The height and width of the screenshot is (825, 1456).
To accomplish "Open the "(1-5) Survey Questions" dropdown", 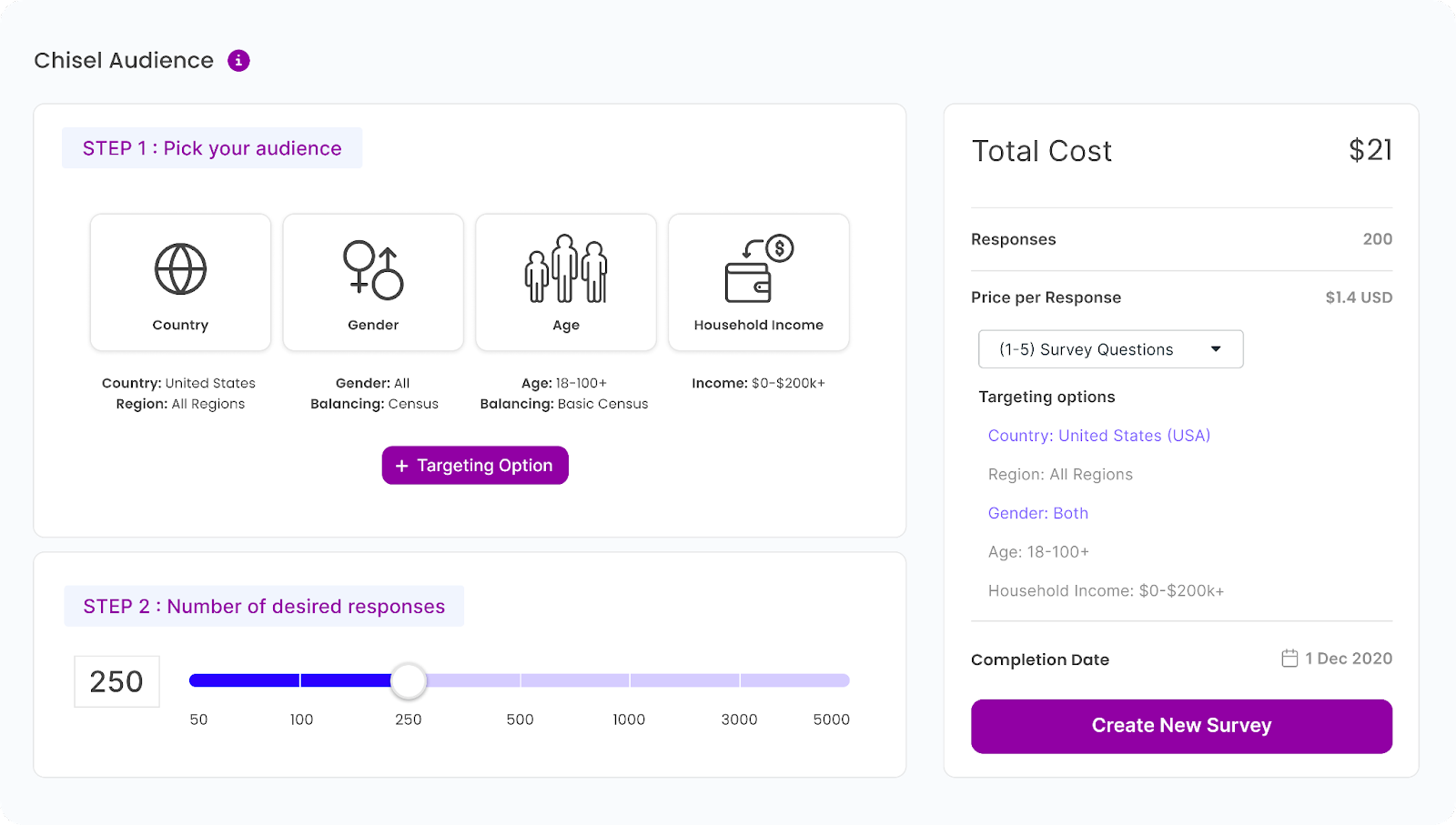I will click(1110, 349).
